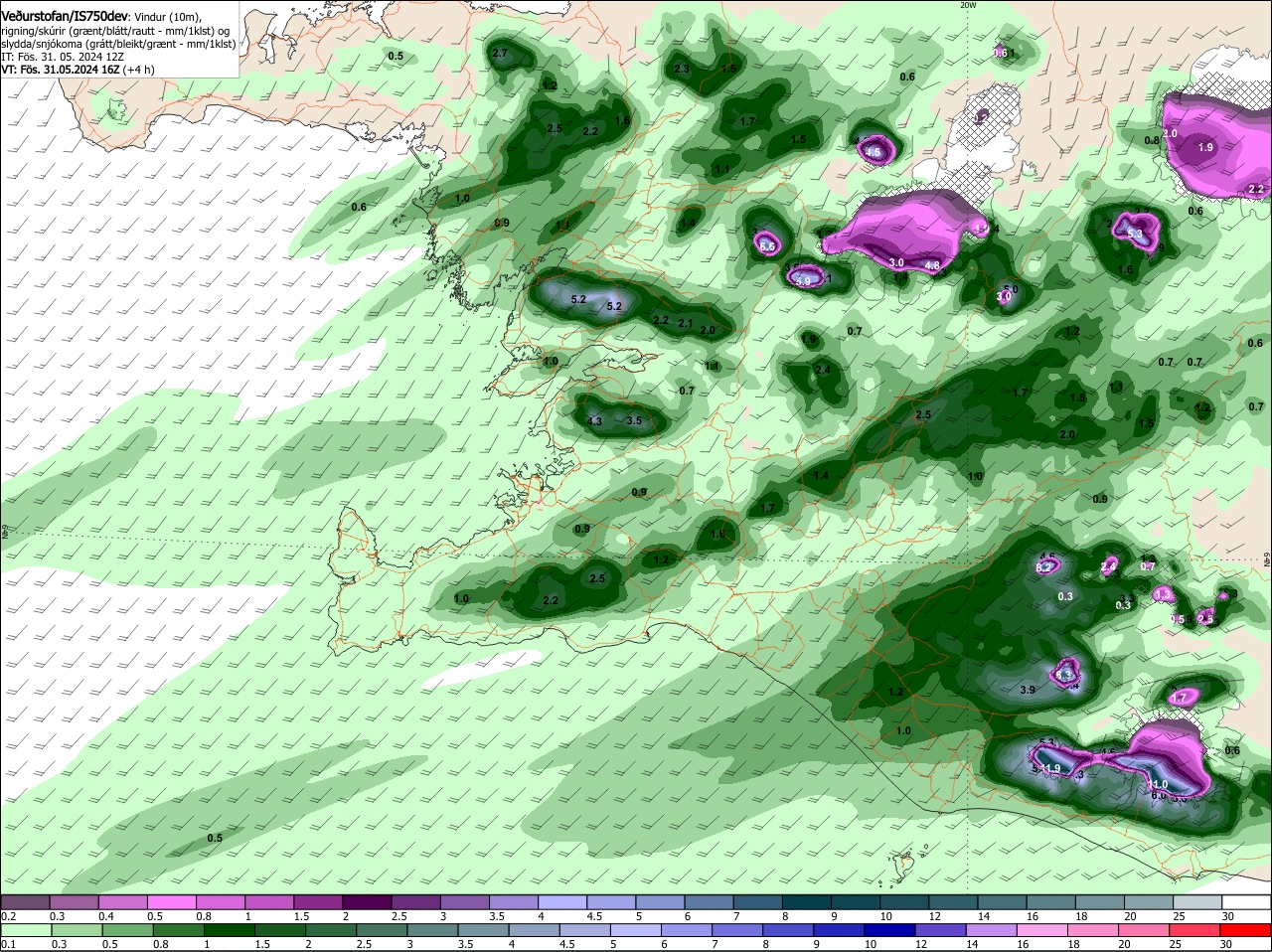The image size is (1272, 952).
Task: Select the 3.9 value in the dark green area
Action: tap(1029, 690)
